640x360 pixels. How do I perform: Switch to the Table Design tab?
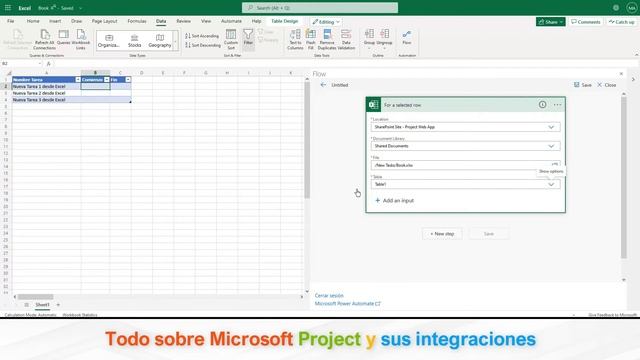(284, 21)
